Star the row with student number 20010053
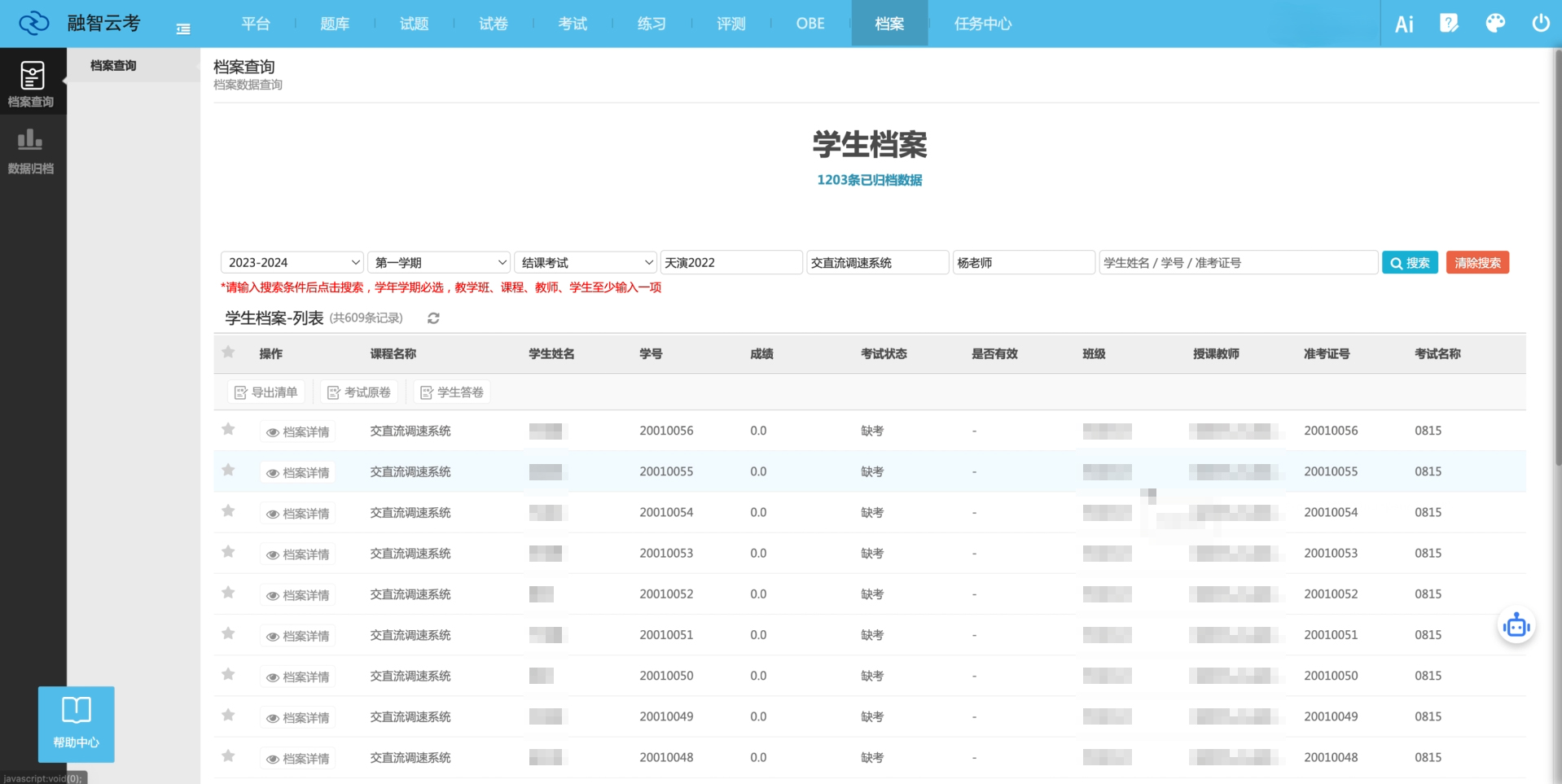The width and height of the screenshot is (1562, 784). 228,551
